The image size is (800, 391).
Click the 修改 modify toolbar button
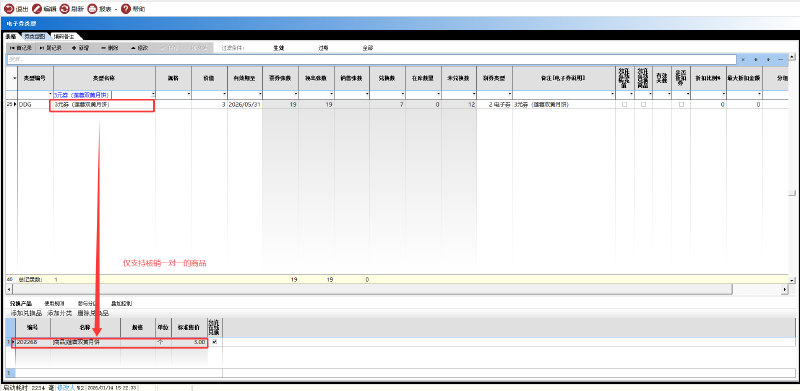(x=139, y=48)
